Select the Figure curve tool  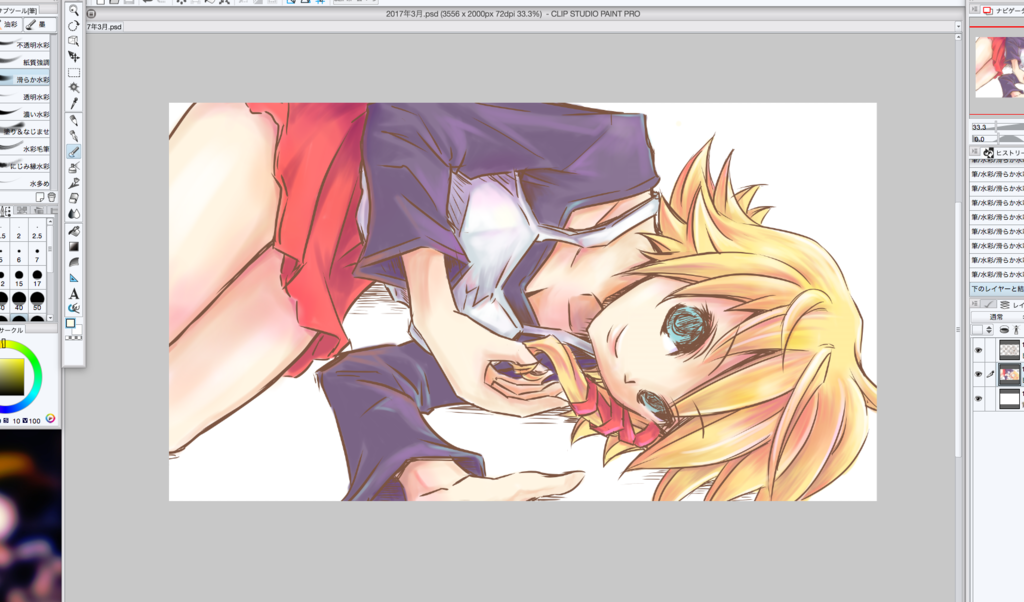74,262
